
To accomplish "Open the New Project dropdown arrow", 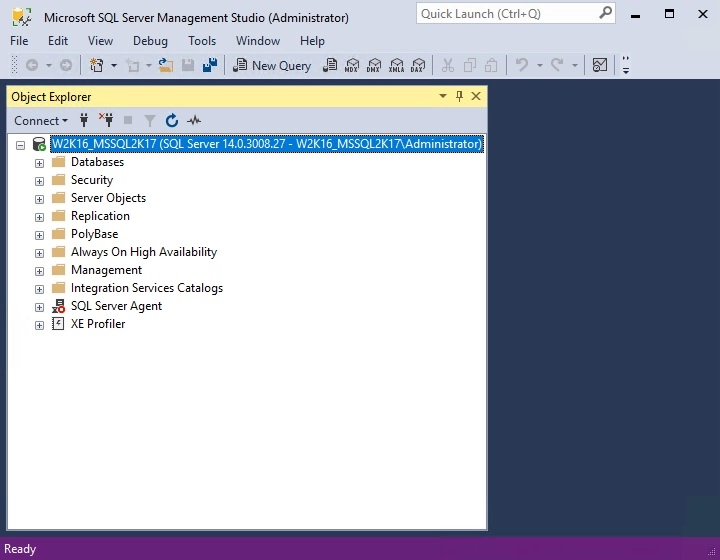I will [x=114, y=66].
